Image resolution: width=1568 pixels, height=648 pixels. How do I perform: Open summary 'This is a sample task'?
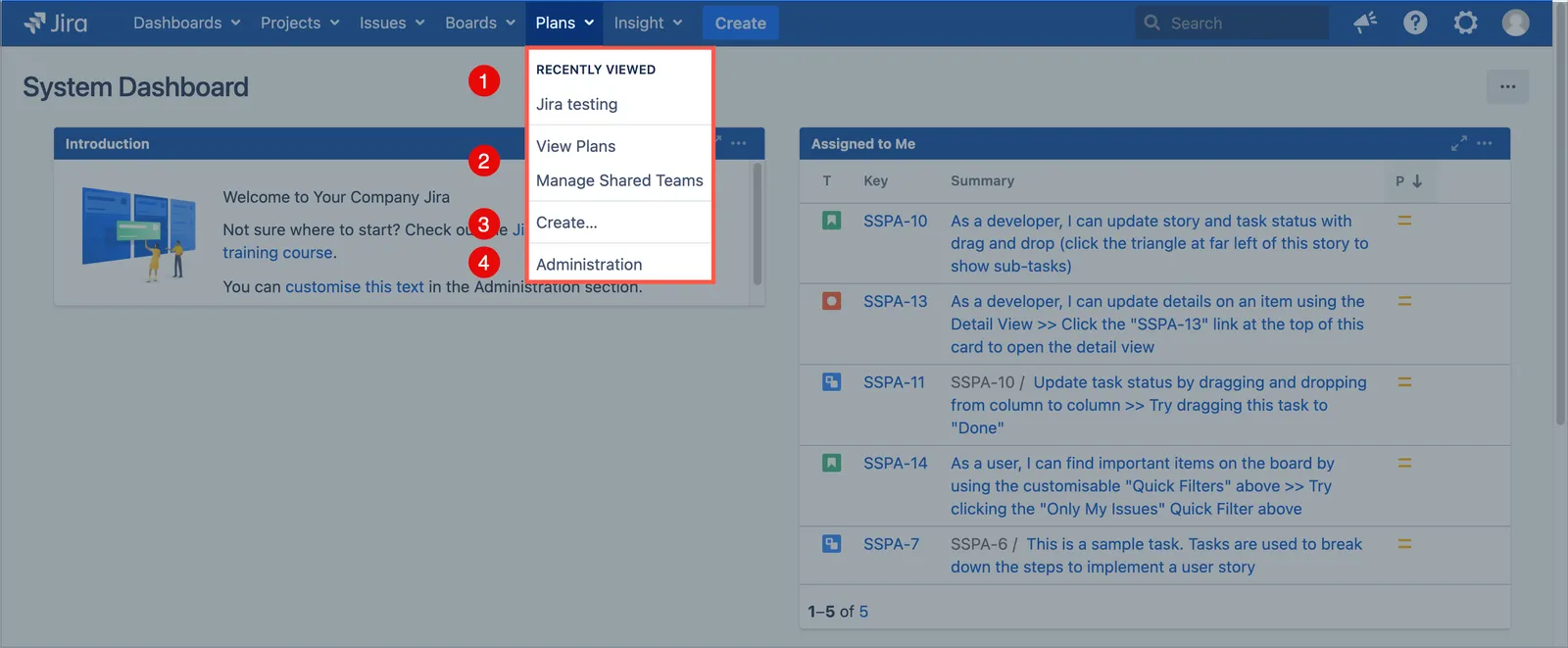coord(1156,556)
